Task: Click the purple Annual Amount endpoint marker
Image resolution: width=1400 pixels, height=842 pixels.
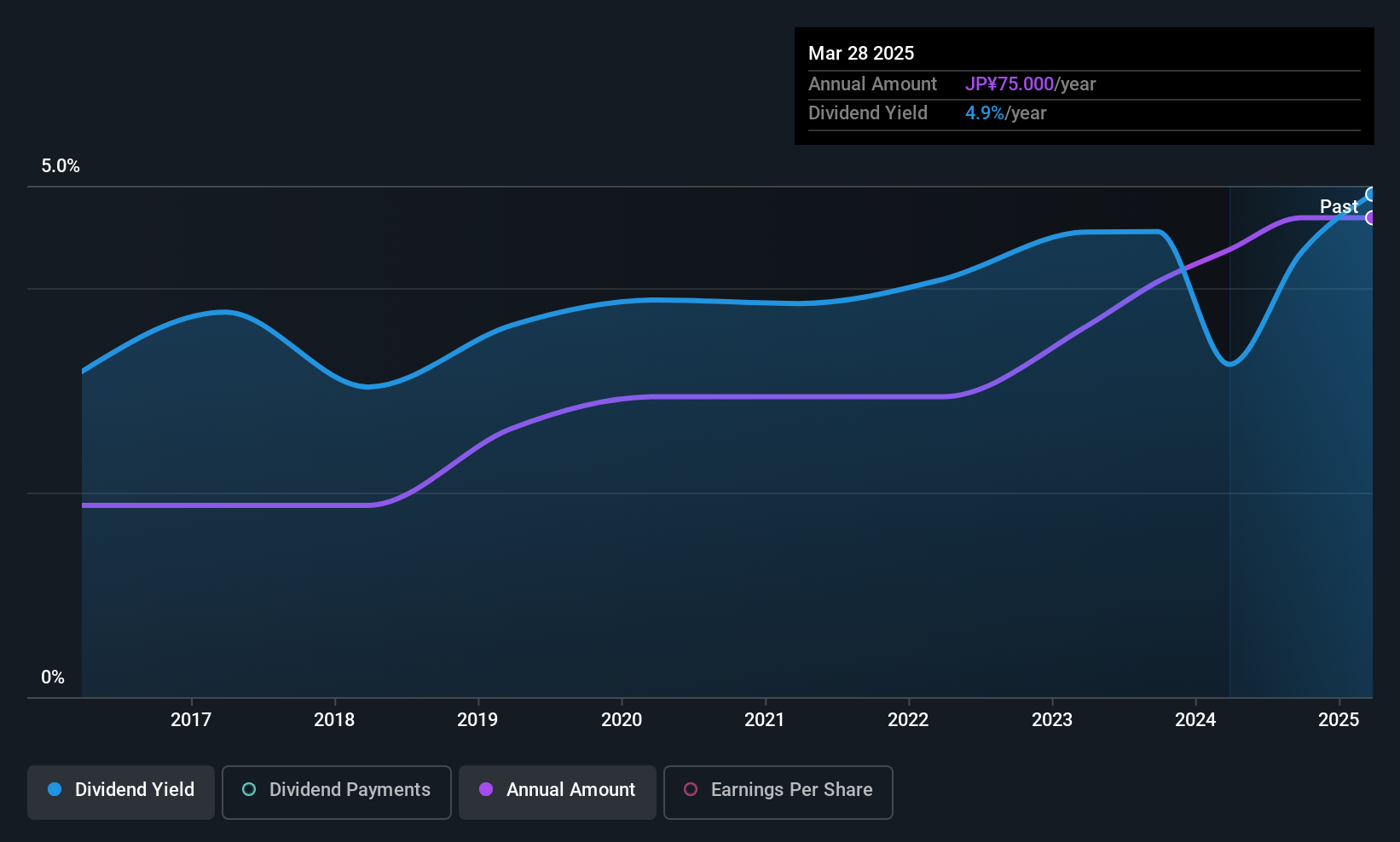Action: (x=1371, y=218)
